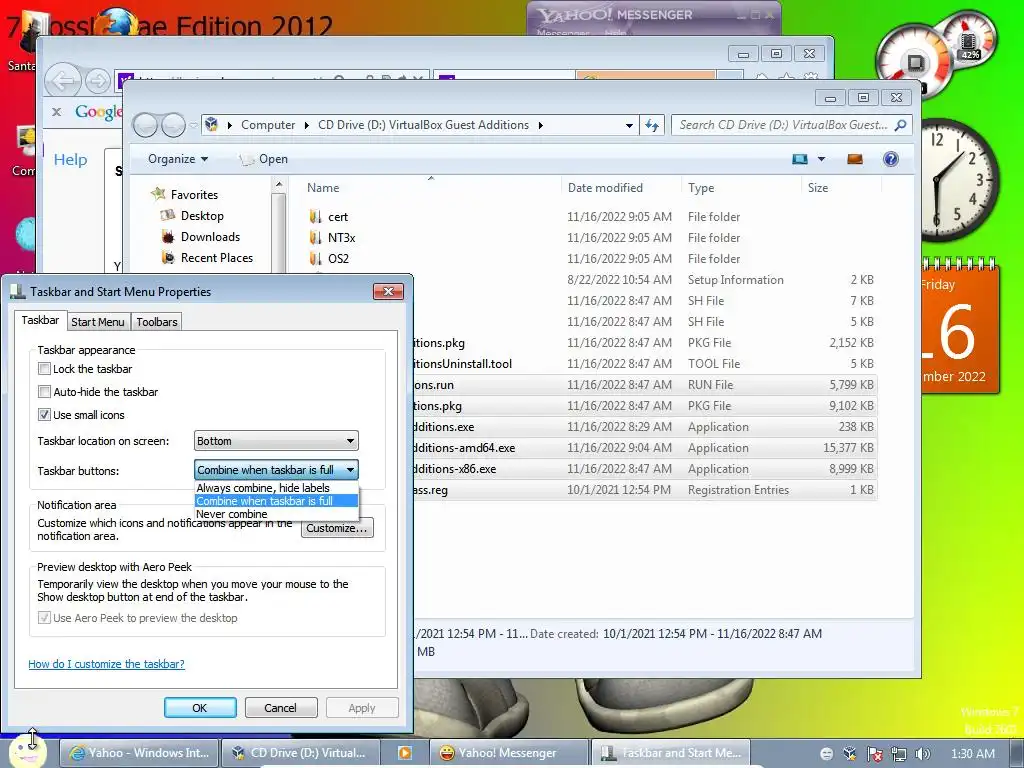
Task: Switch to the Start Menu tab
Action: coord(98,321)
